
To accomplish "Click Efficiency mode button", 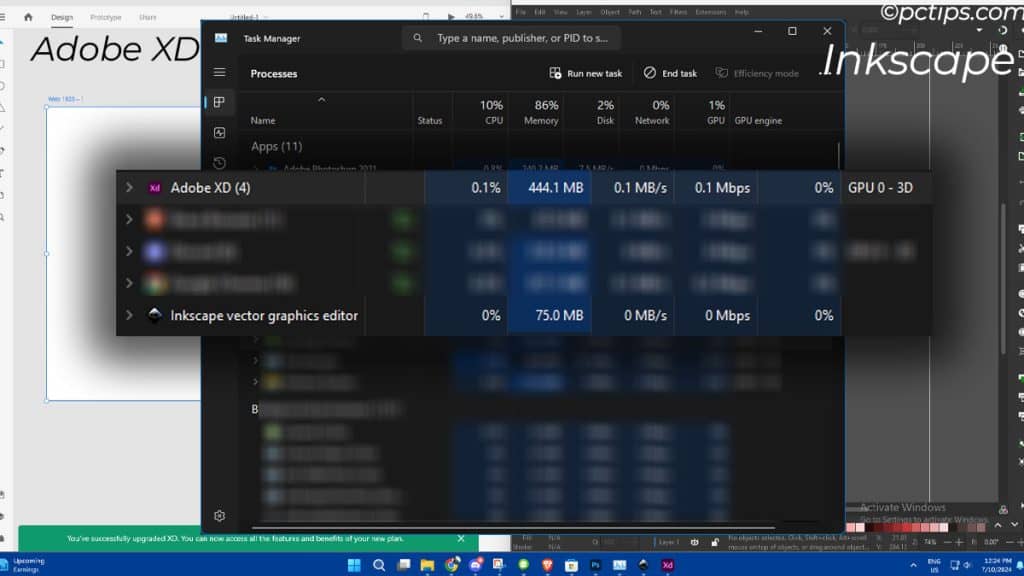I will point(757,73).
